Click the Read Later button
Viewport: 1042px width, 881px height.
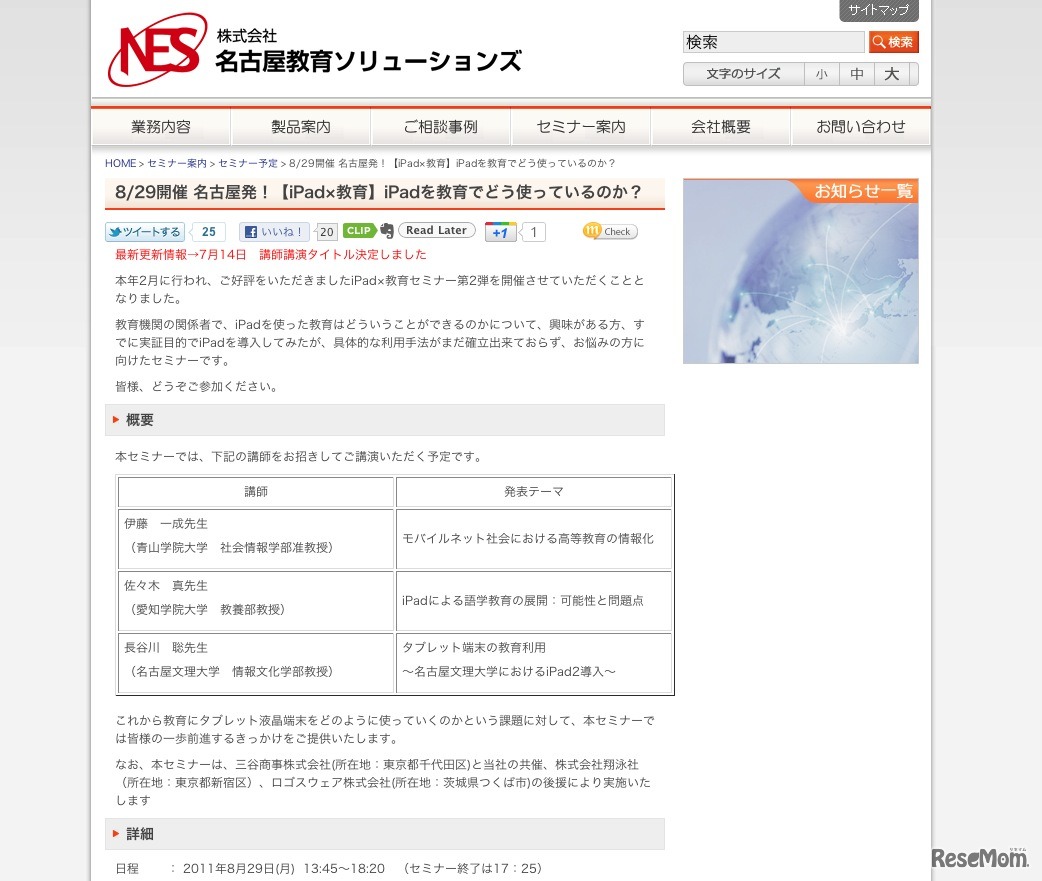coord(437,231)
